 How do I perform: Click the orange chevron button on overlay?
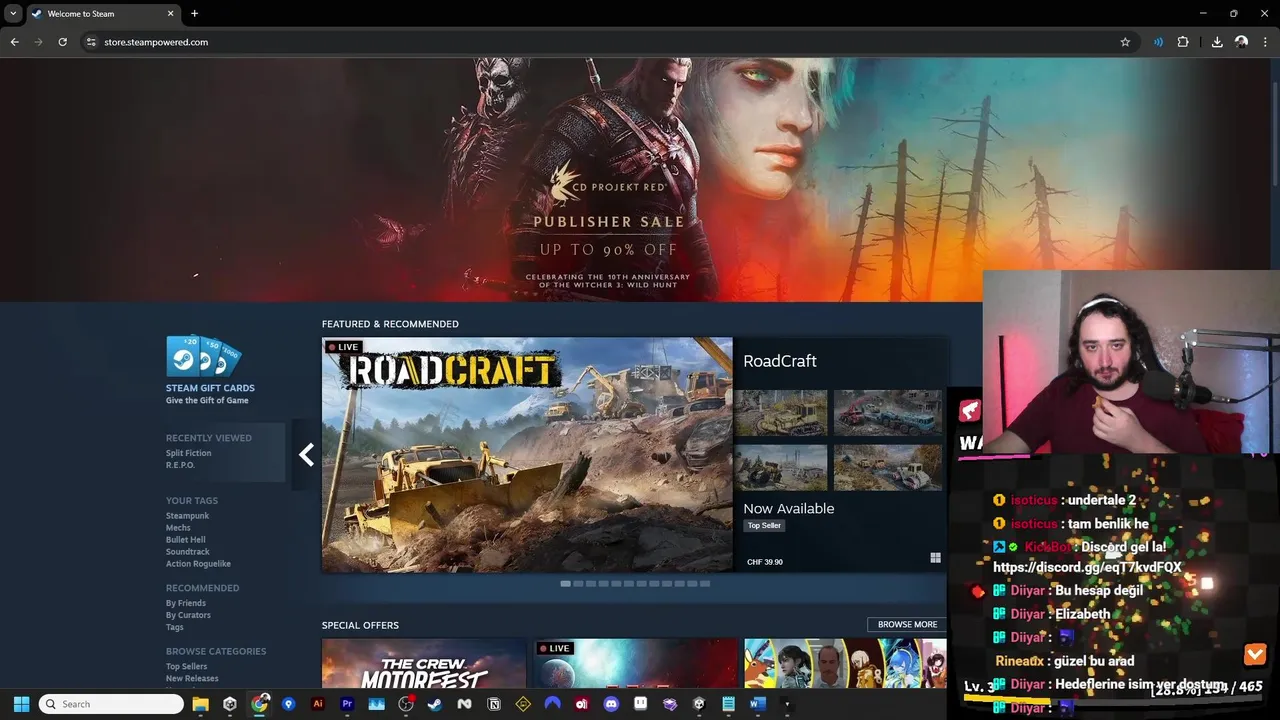1255,655
